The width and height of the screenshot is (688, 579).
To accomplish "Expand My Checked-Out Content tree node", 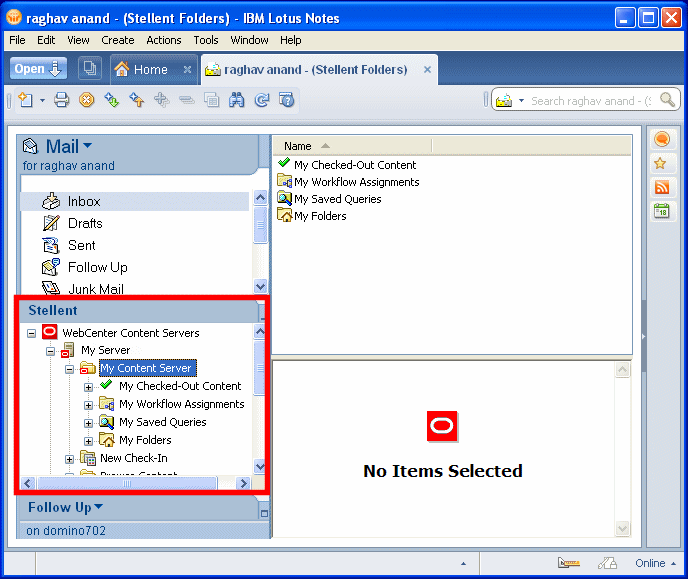I will tap(88, 387).
